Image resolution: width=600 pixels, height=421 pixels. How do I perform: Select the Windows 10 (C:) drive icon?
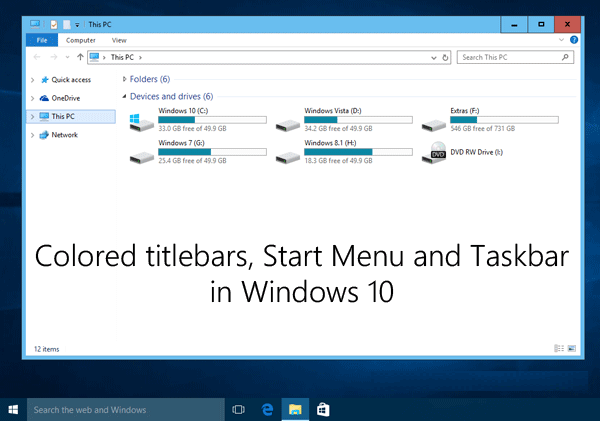tap(141, 123)
